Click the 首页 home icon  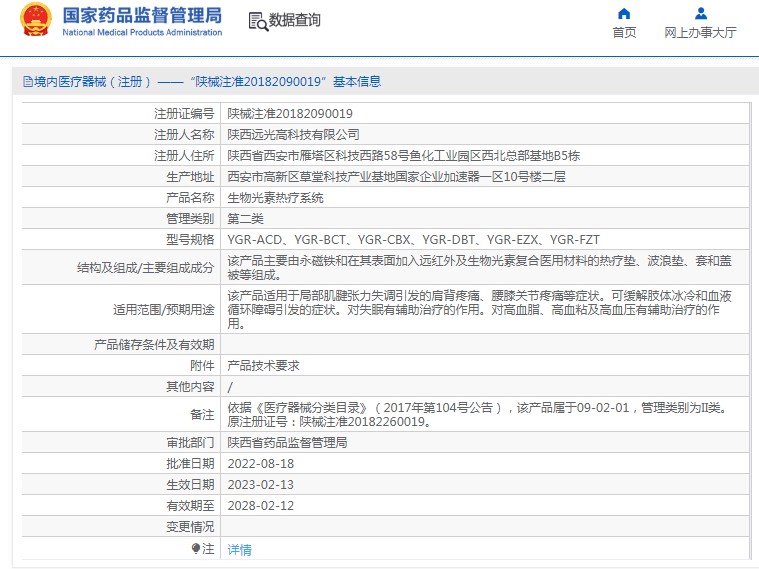click(624, 13)
